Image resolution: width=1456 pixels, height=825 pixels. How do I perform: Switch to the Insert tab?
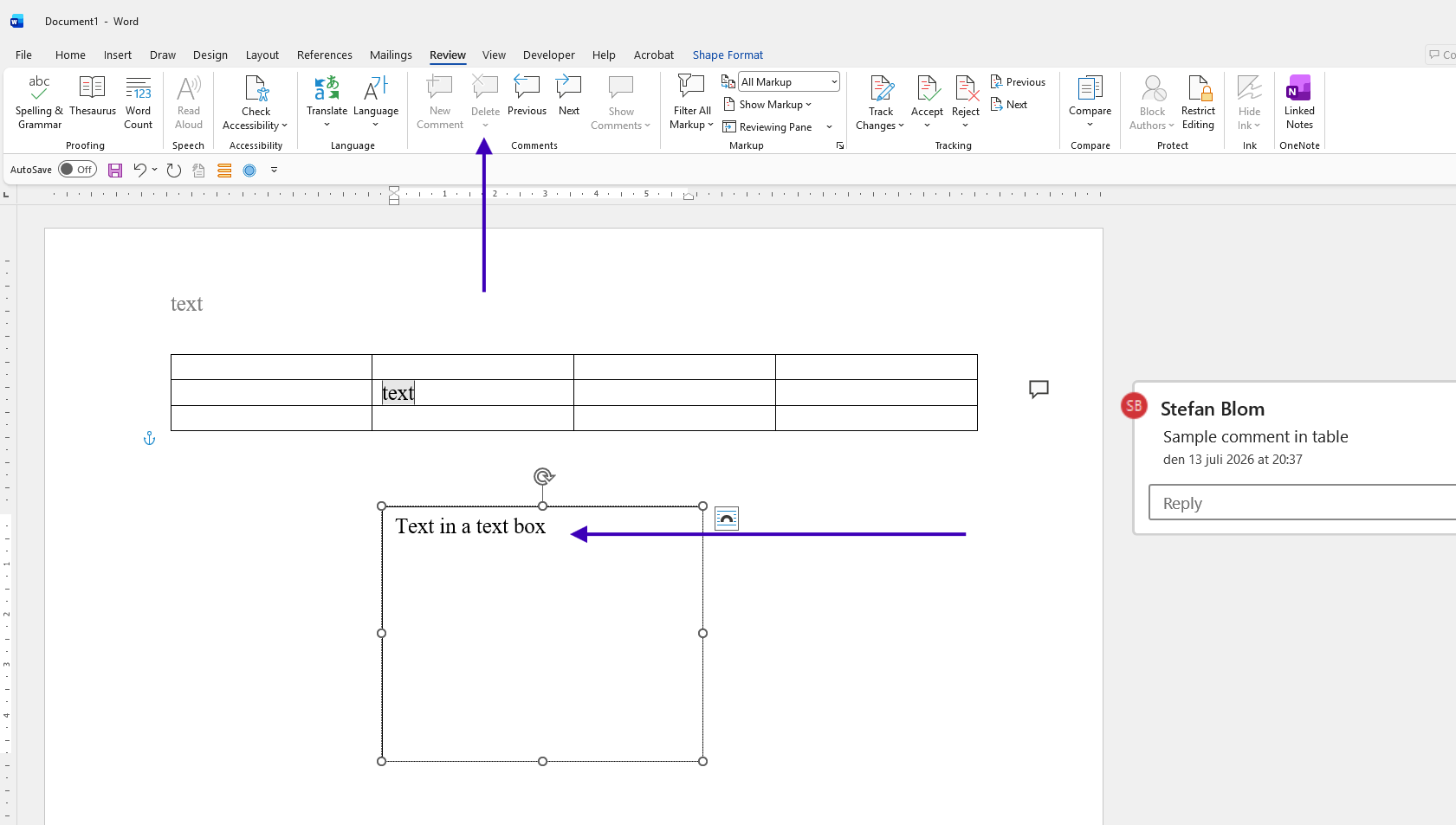pos(118,55)
